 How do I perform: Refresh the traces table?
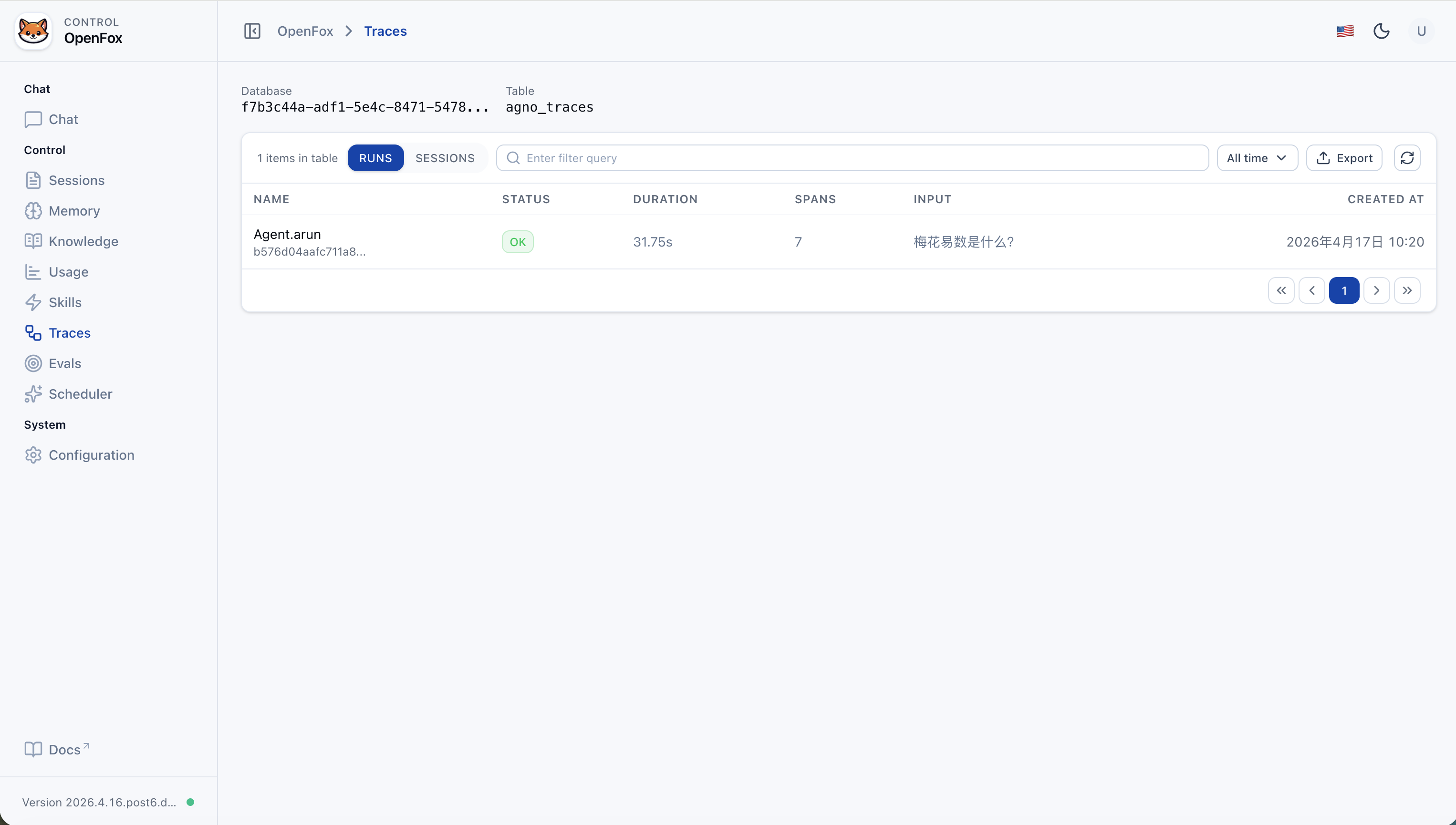(x=1408, y=157)
